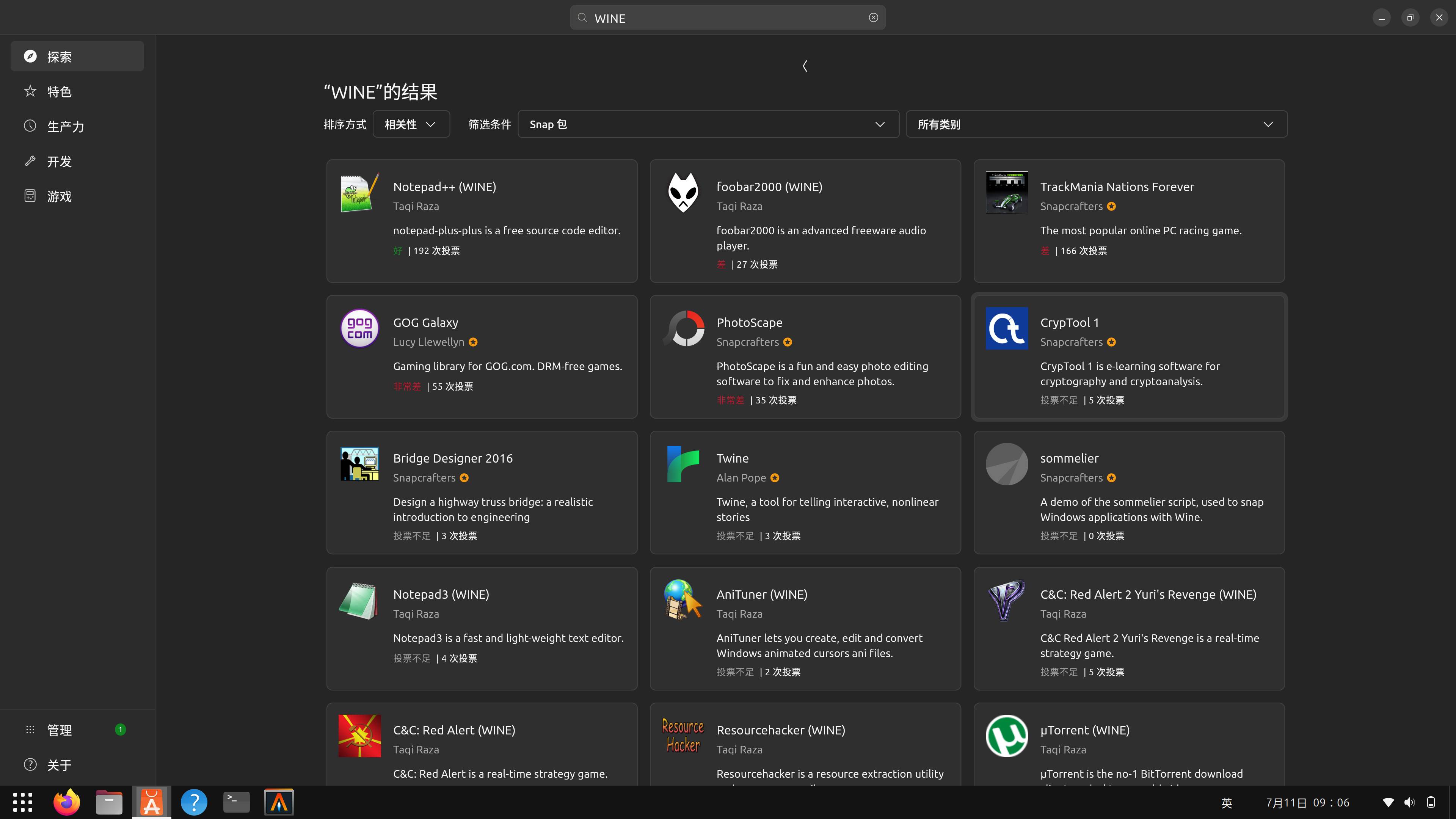Click 'Lucy Llewellyn' publisher name
The height and width of the screenshot is (819, 1456).
(x=428, y=342)
